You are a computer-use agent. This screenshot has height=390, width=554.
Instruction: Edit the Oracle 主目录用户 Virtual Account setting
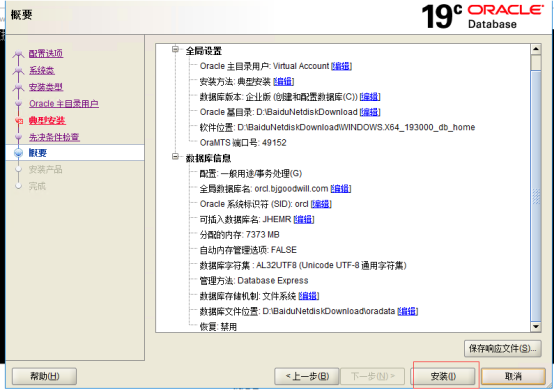(x=341, y=66)
